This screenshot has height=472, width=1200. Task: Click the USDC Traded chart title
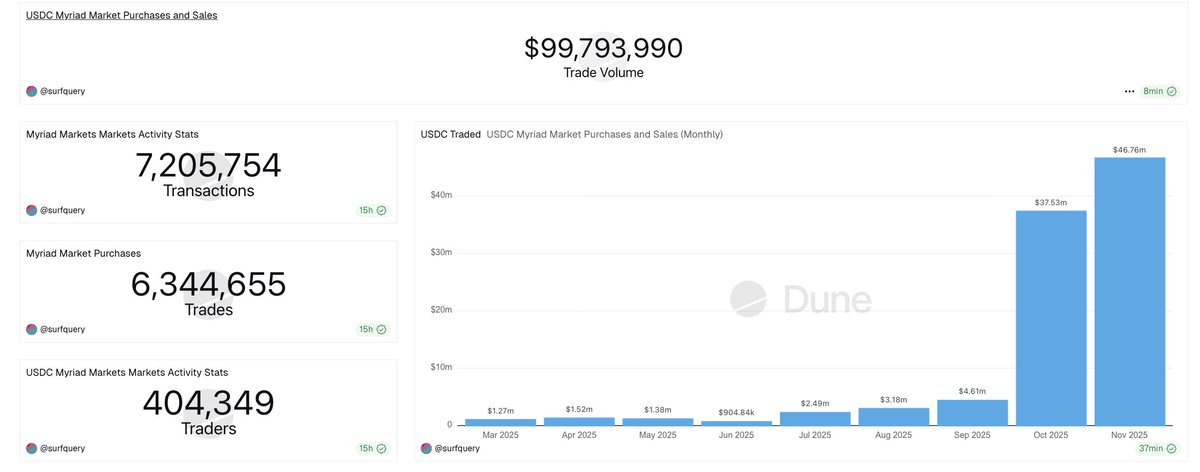[x=450, y=134]
